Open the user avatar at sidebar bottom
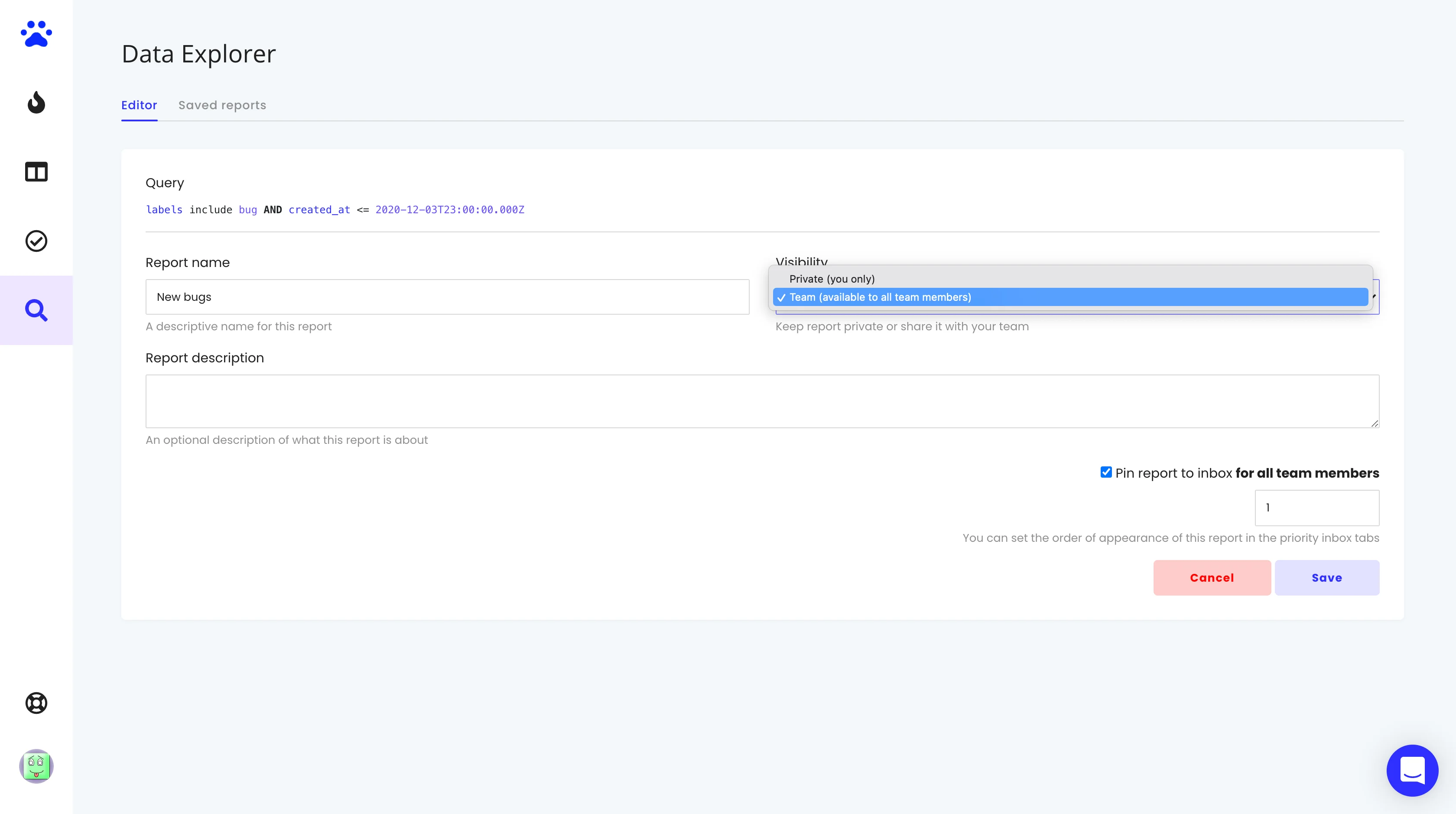Image resolution: width=1456 pixels, height=814 pixels. point(36,766)
